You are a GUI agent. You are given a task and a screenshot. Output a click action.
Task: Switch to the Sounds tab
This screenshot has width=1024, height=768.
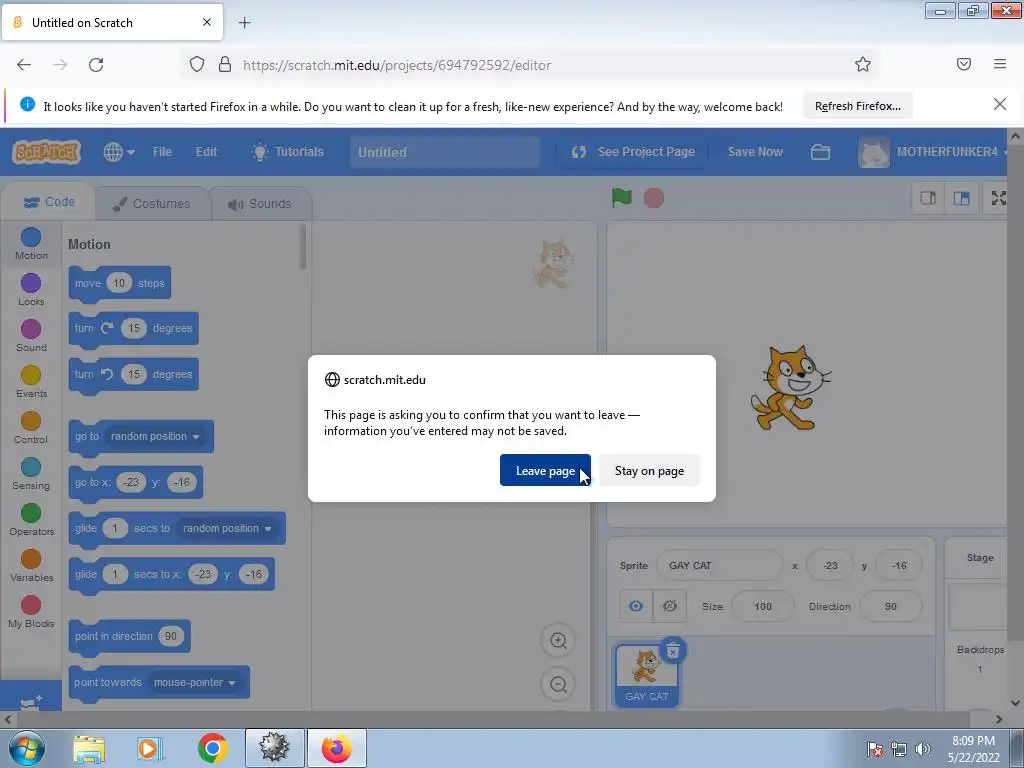(x=260, y=204)
